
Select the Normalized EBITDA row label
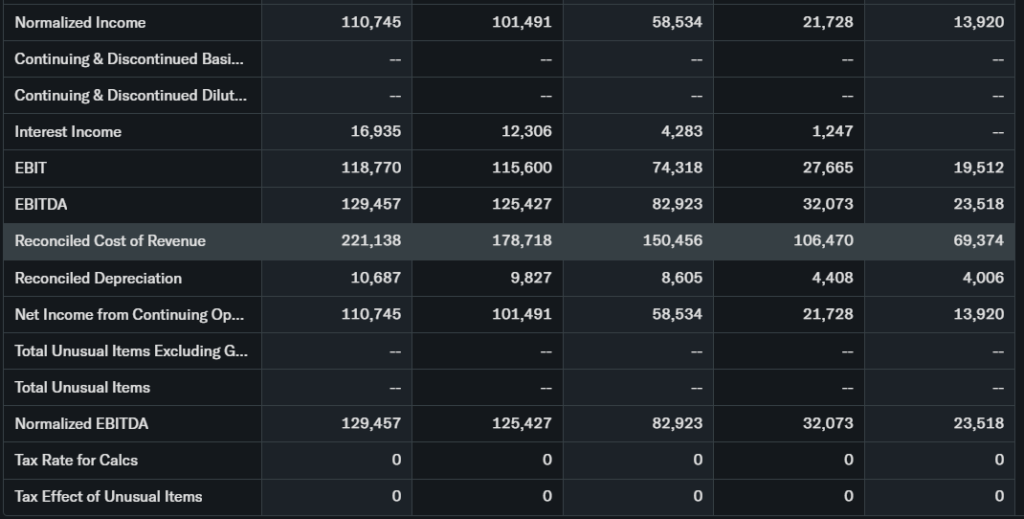[81, 424]
